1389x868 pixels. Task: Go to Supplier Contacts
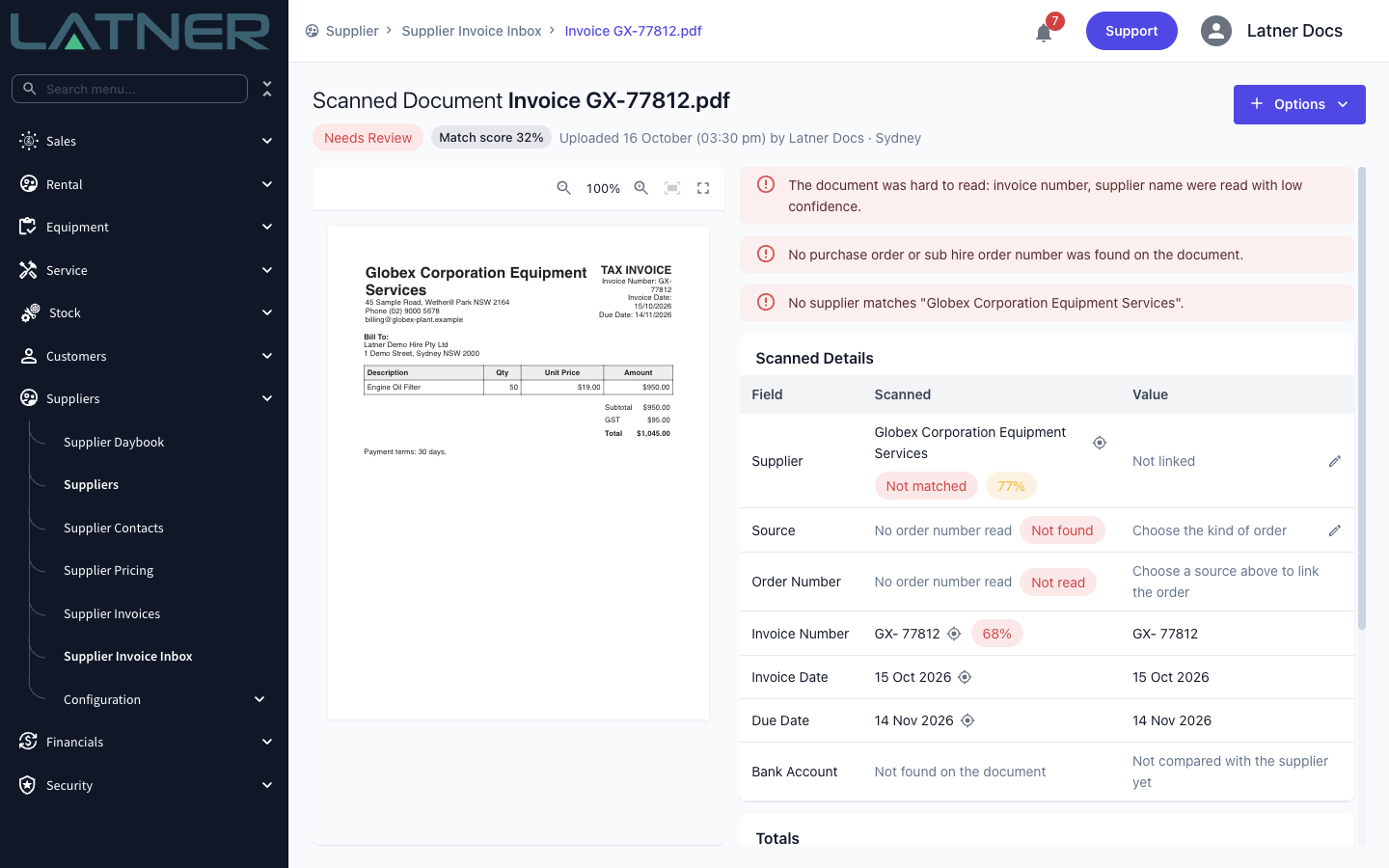click(x=114, y=528)
